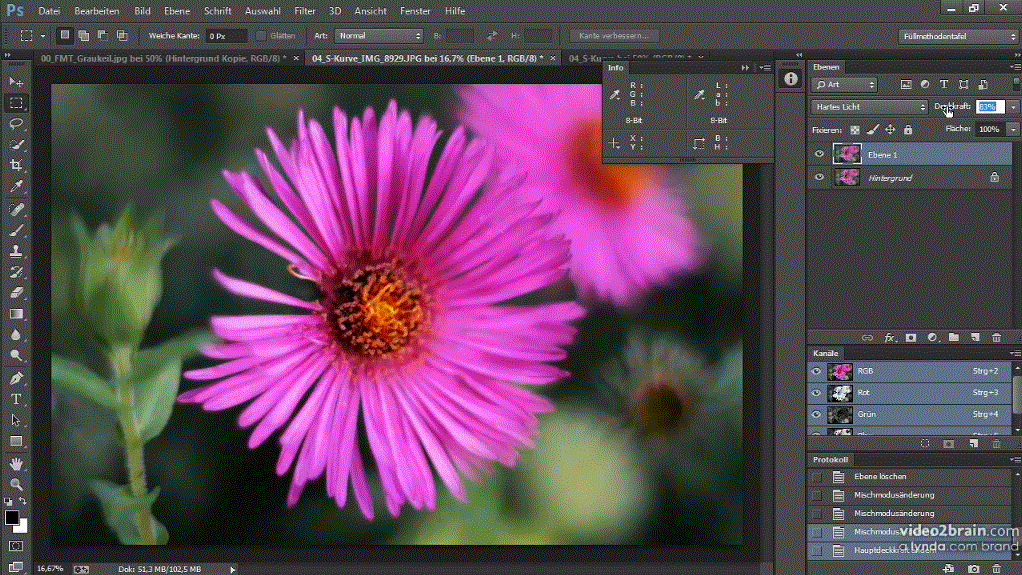Image resolution: width=1022 pixels, height=575 pixels.
Task: Select the Eyedropper tool
Action: click(x=16, y=186)
